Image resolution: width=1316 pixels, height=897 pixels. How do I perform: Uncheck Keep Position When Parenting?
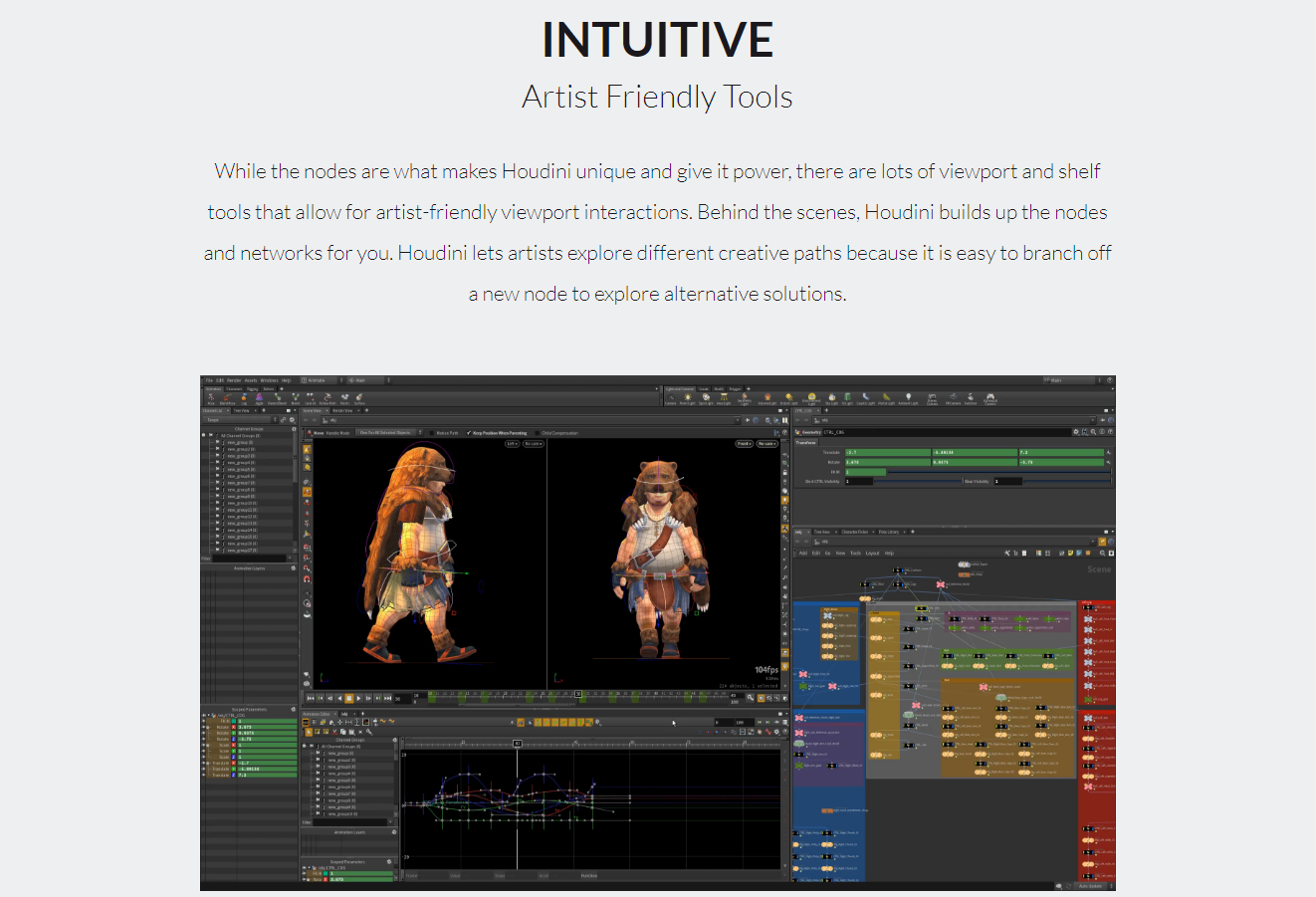tap(470, 433)
